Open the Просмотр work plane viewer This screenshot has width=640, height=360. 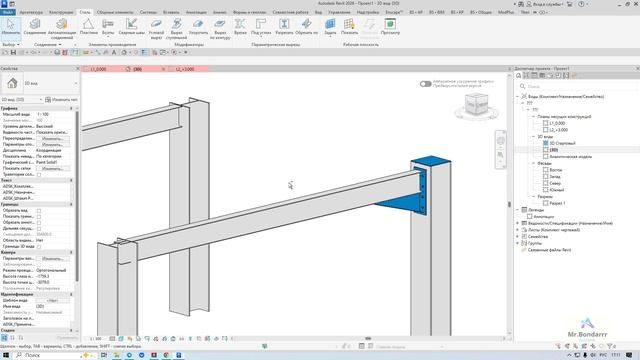point(390,27)
